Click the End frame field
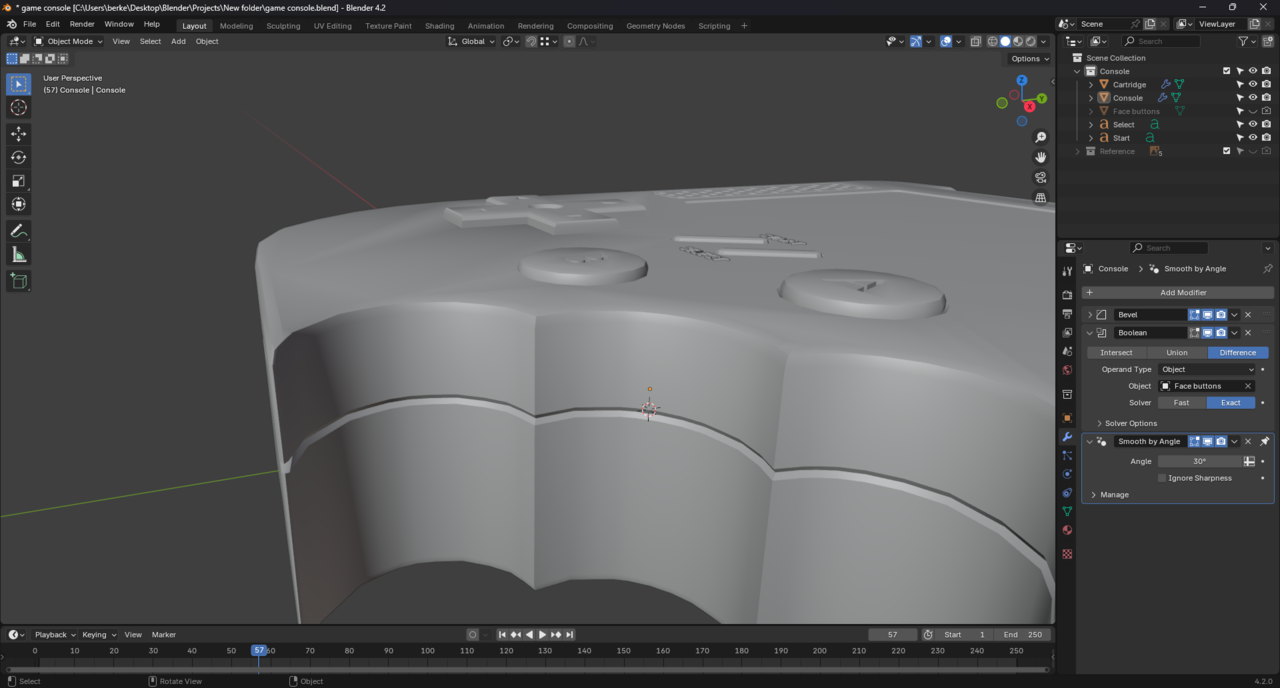 point(1024,634)
